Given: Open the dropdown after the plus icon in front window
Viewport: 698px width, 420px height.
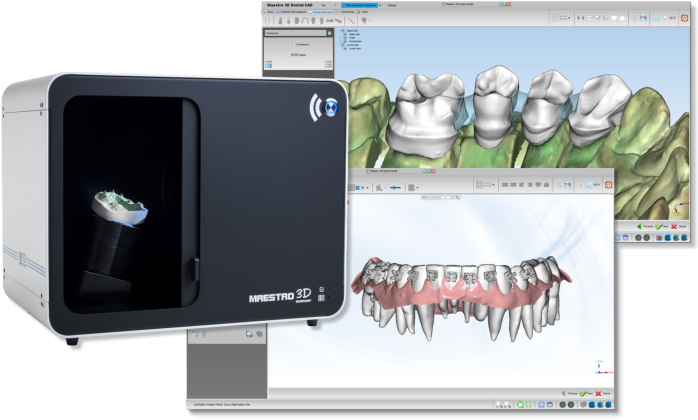Looking at the screenshot, I should pyautogui.click(x=367, y=188).
